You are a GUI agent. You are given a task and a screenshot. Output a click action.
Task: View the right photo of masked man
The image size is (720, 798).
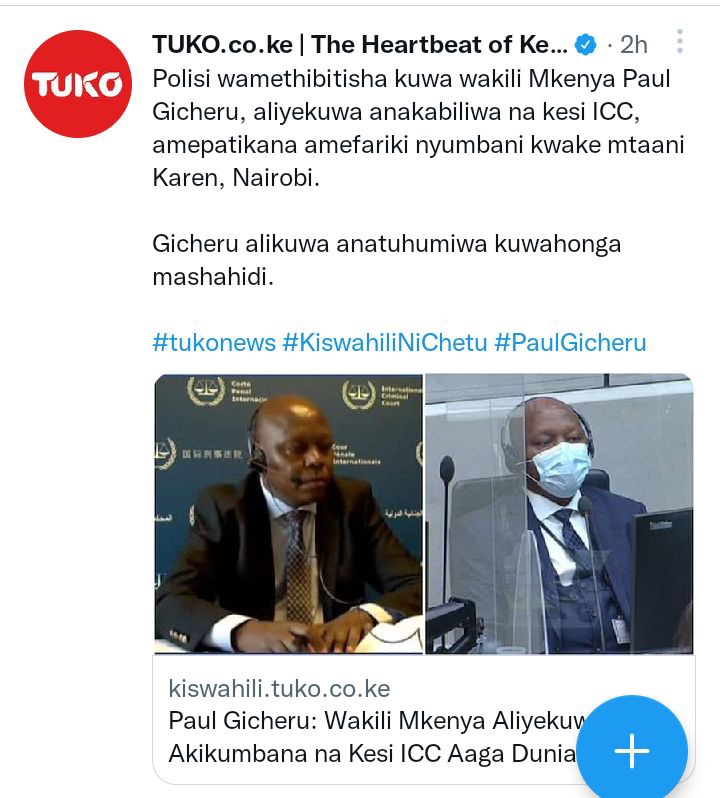pos(559,514)
